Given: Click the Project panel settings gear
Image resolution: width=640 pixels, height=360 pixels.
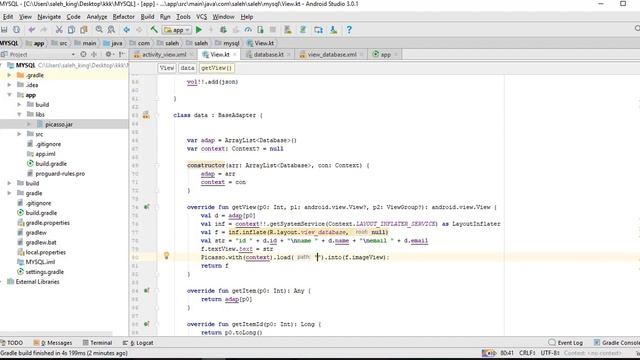Looking at the screenshot, I should (108, 54).
